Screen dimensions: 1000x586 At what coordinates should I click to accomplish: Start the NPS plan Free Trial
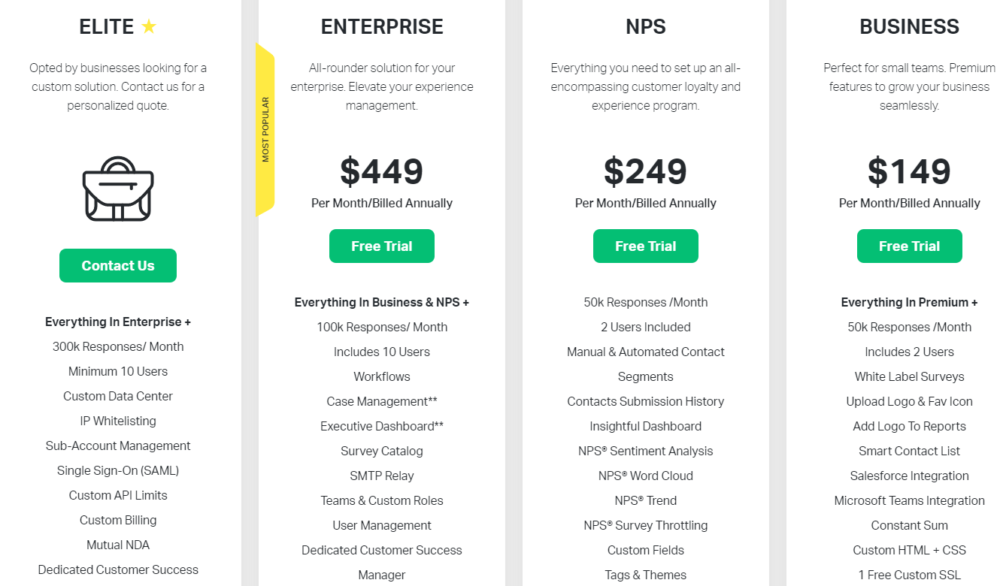click(x=645, y=246)
